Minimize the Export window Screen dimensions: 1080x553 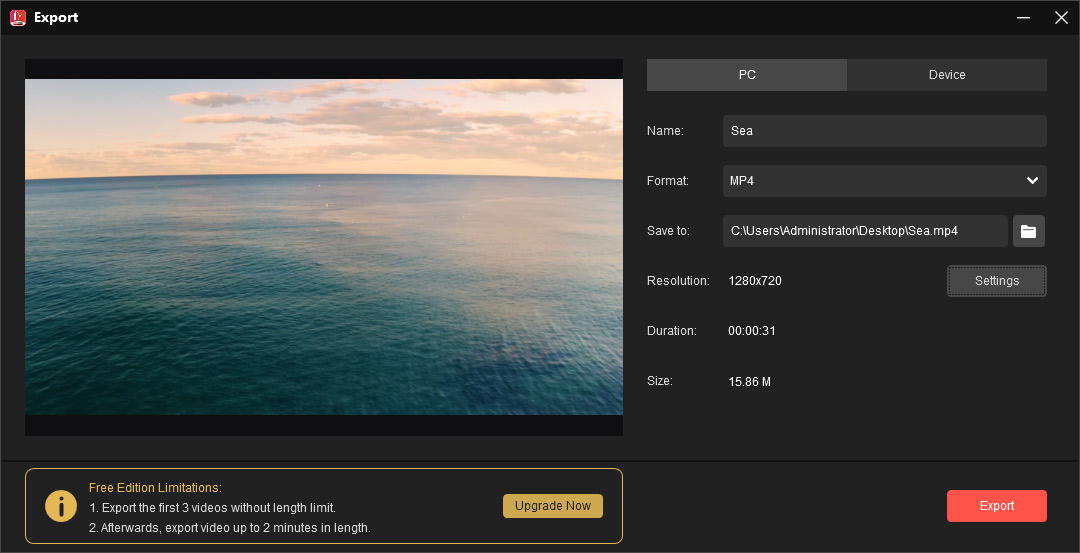1023,17
